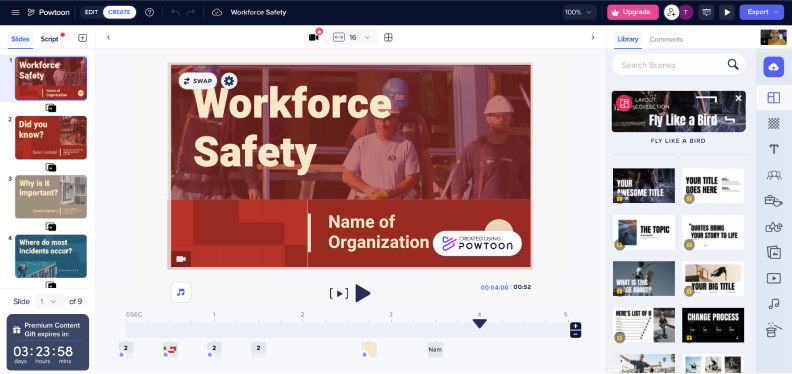Click the pink Upgrade button
This screenshot has width=792, height=374.
(x=632, y=12)
